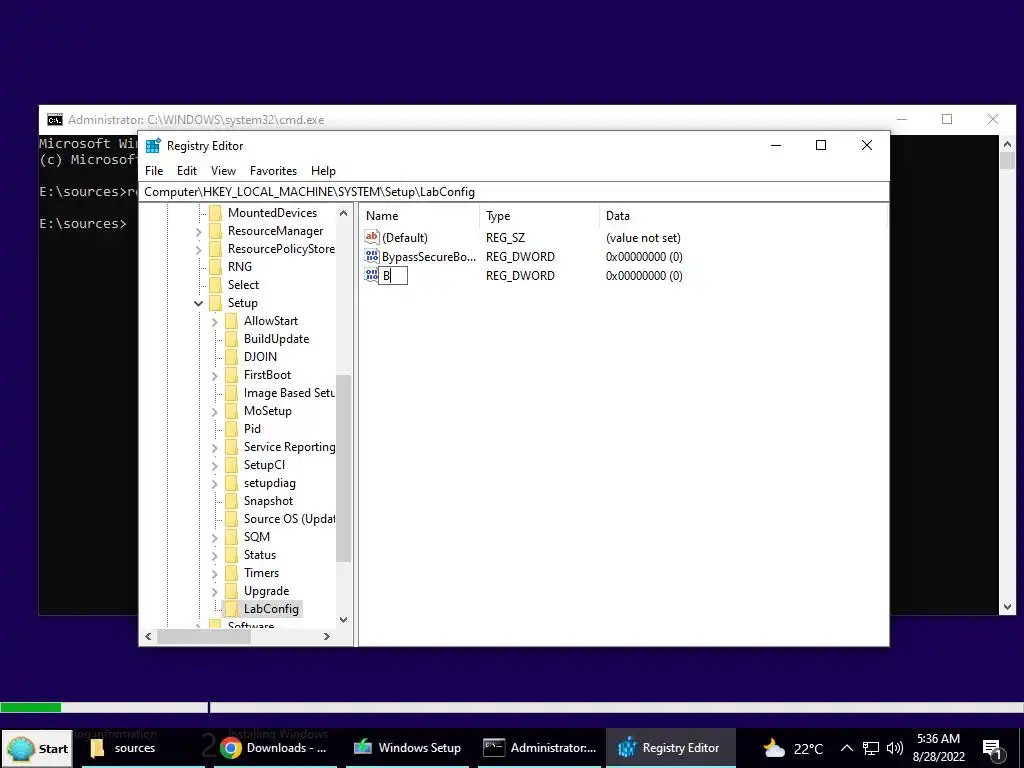Click the DWORD icon beside the new value
The width and height of the screenshot is (1024, 768).
pyautogui.click(x=371, y=275)
